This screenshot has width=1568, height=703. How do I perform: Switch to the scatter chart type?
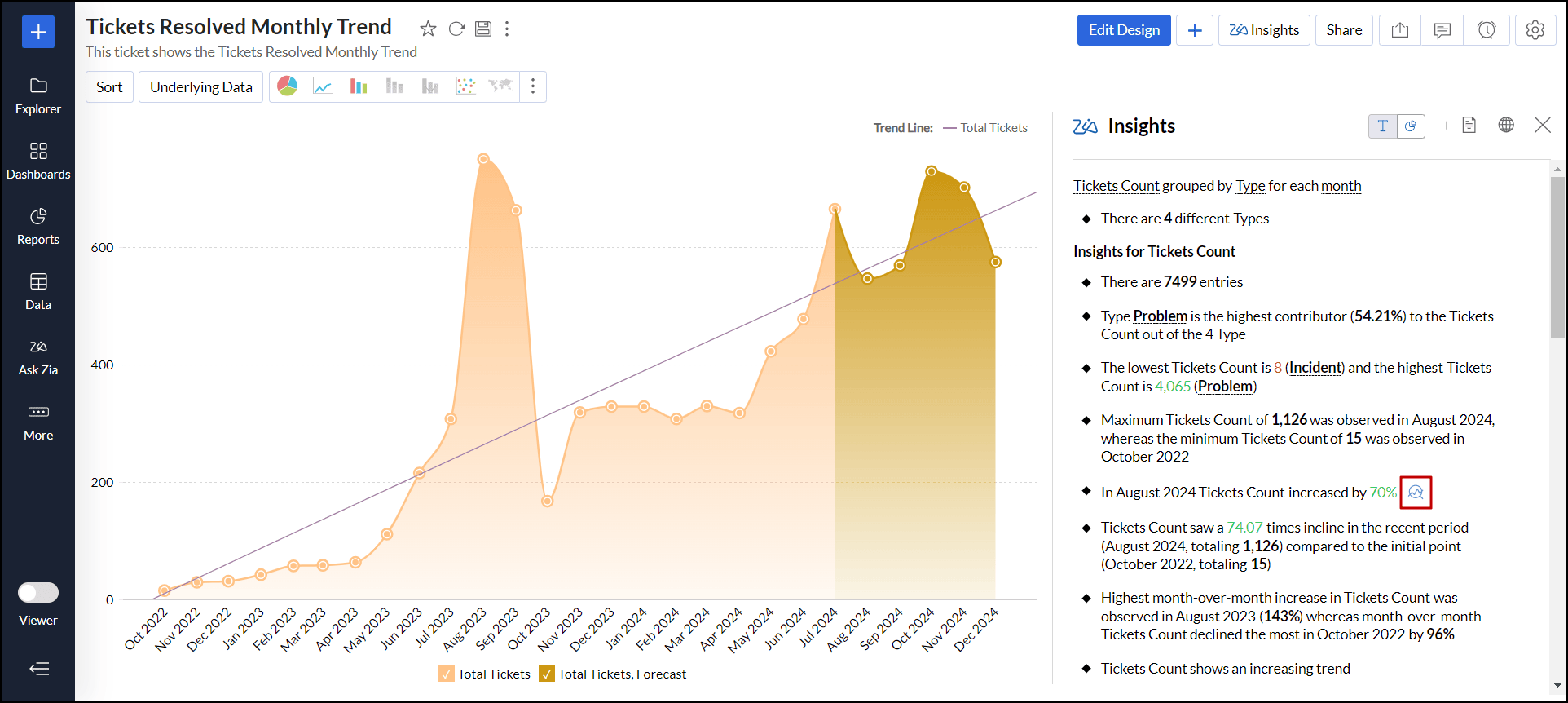pyautogui.click(x=465, y=86)
